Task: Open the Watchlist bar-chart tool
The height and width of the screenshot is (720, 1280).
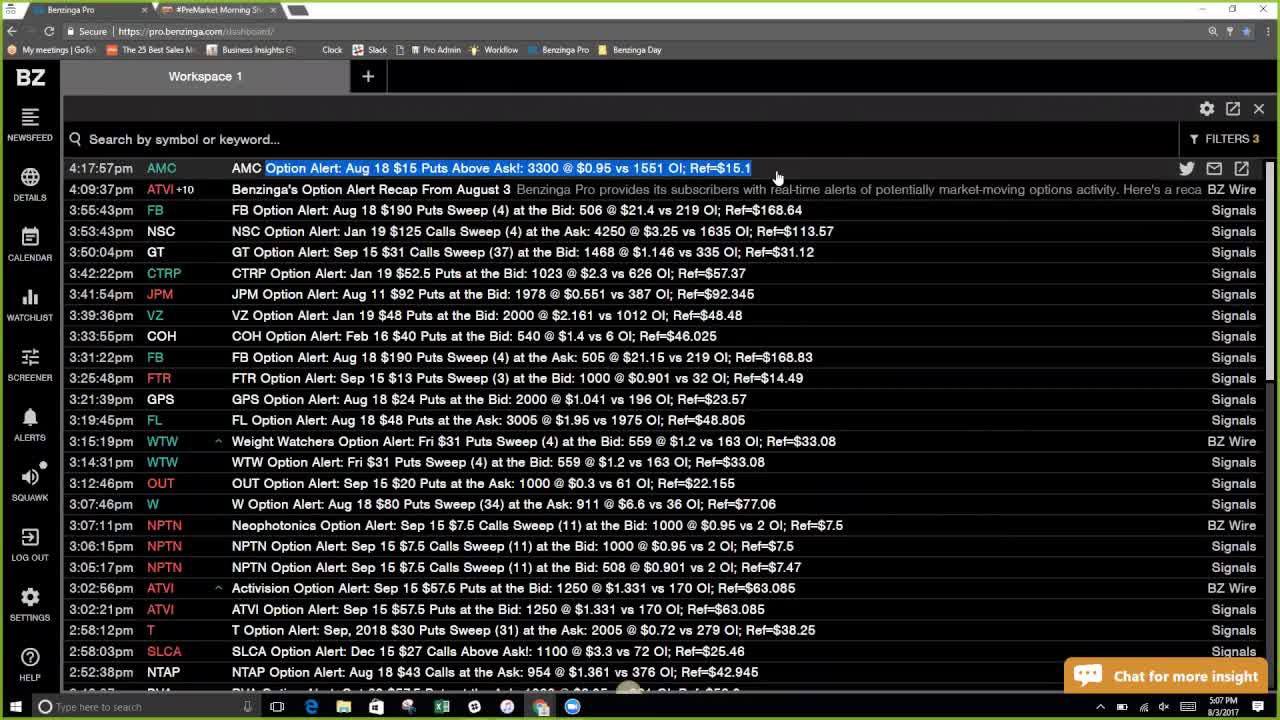Action: (x=30, y=305)
